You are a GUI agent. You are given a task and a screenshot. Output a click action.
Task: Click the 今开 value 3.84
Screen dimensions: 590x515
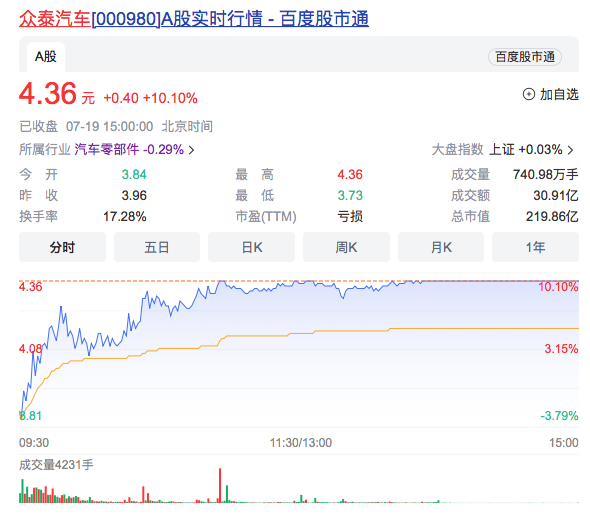pyautogui.click(x=134, y=174)
